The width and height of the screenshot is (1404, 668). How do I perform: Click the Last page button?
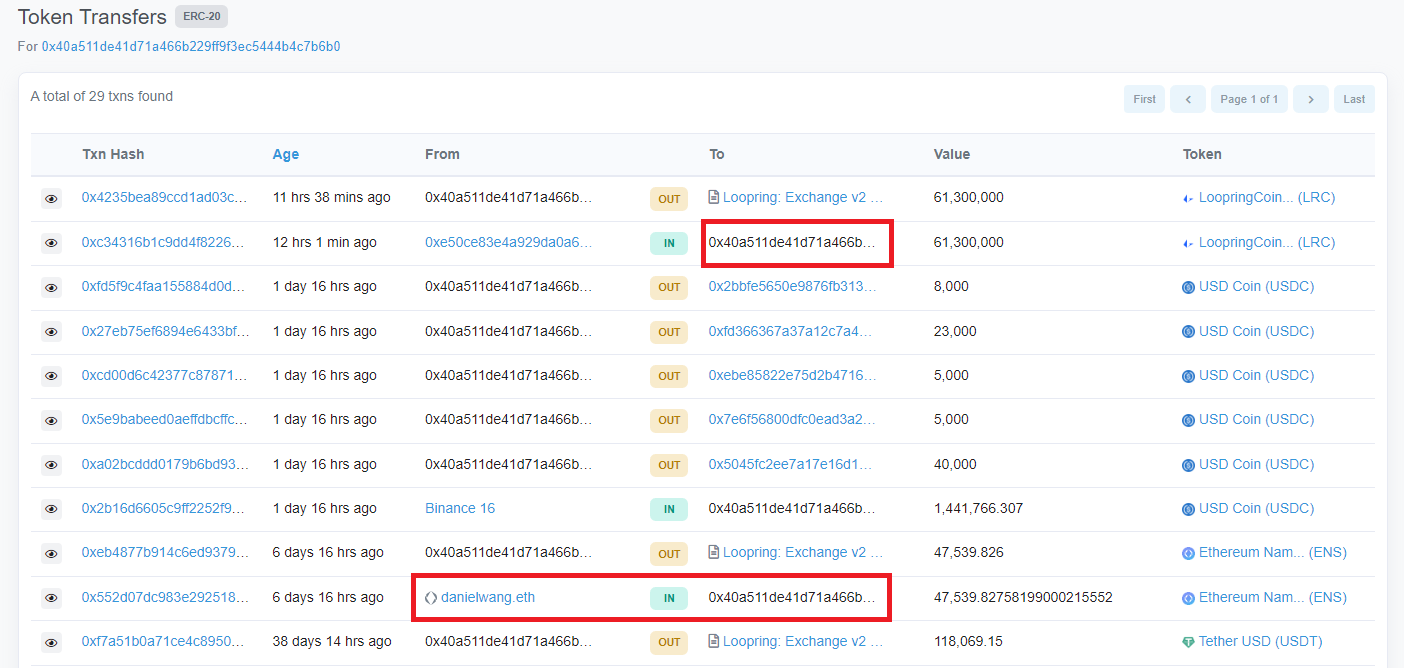[x=1354, y=99]
